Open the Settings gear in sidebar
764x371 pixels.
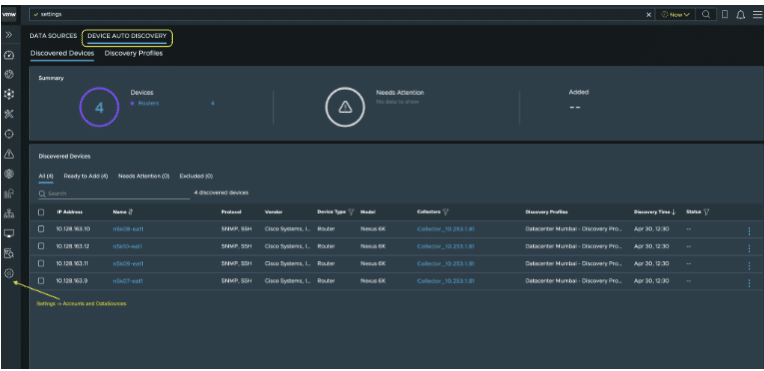(9, 273)
